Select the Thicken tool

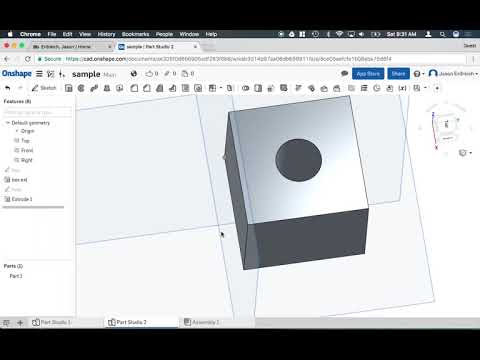[119, 88]
